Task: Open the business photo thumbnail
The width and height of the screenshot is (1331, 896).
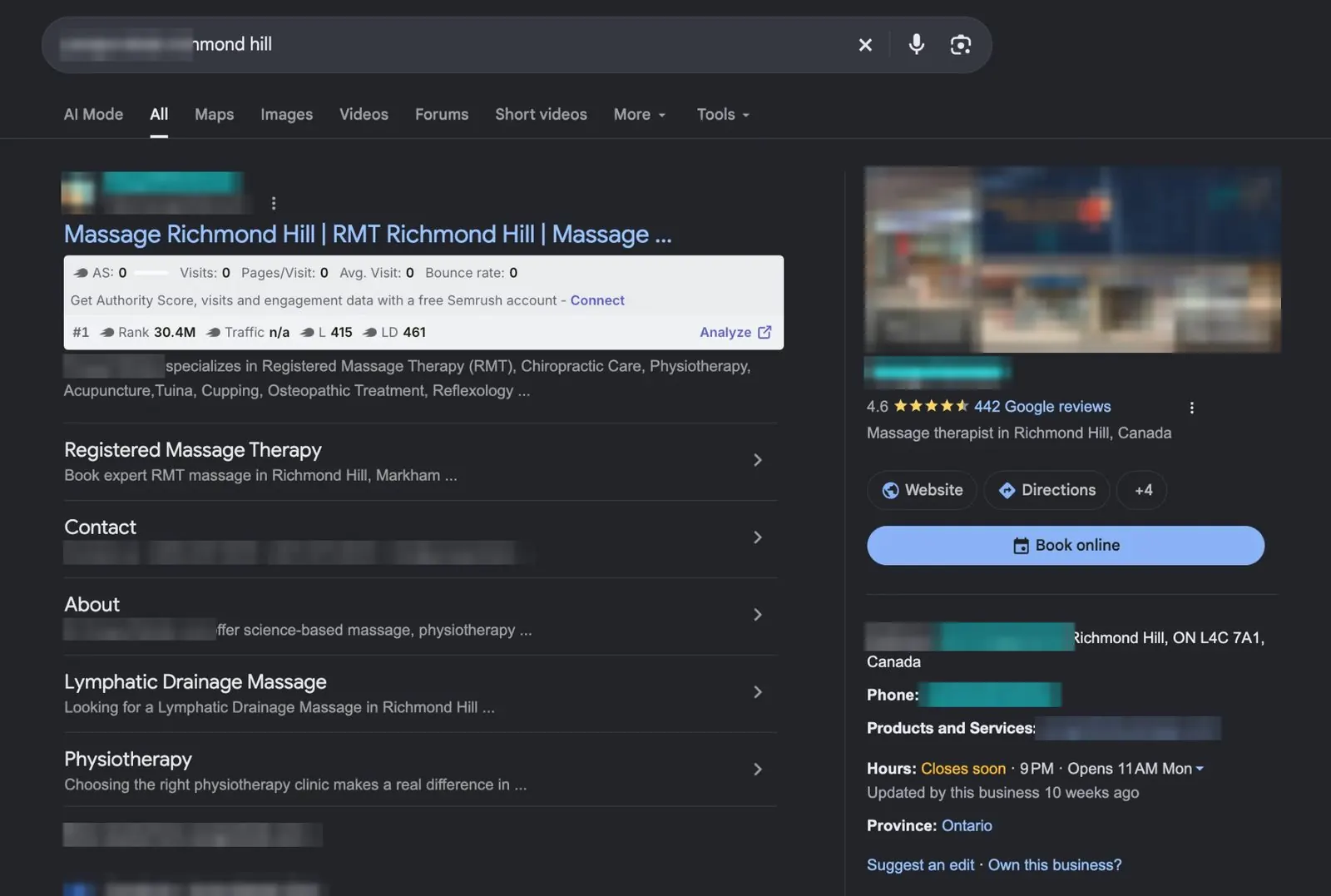Action: (x=1072, y=260)
